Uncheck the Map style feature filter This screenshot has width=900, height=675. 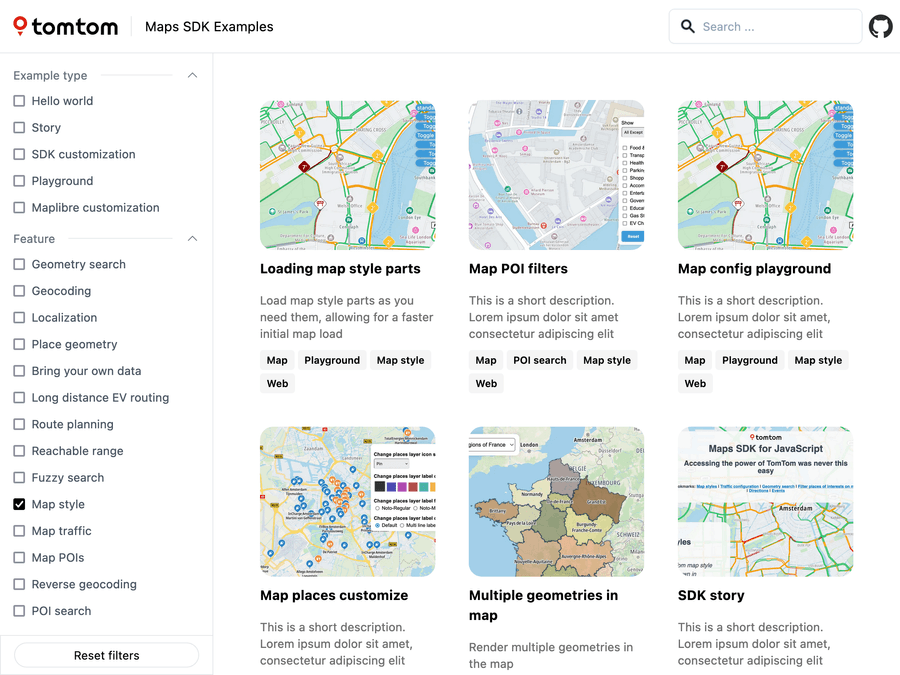[19, 504]
